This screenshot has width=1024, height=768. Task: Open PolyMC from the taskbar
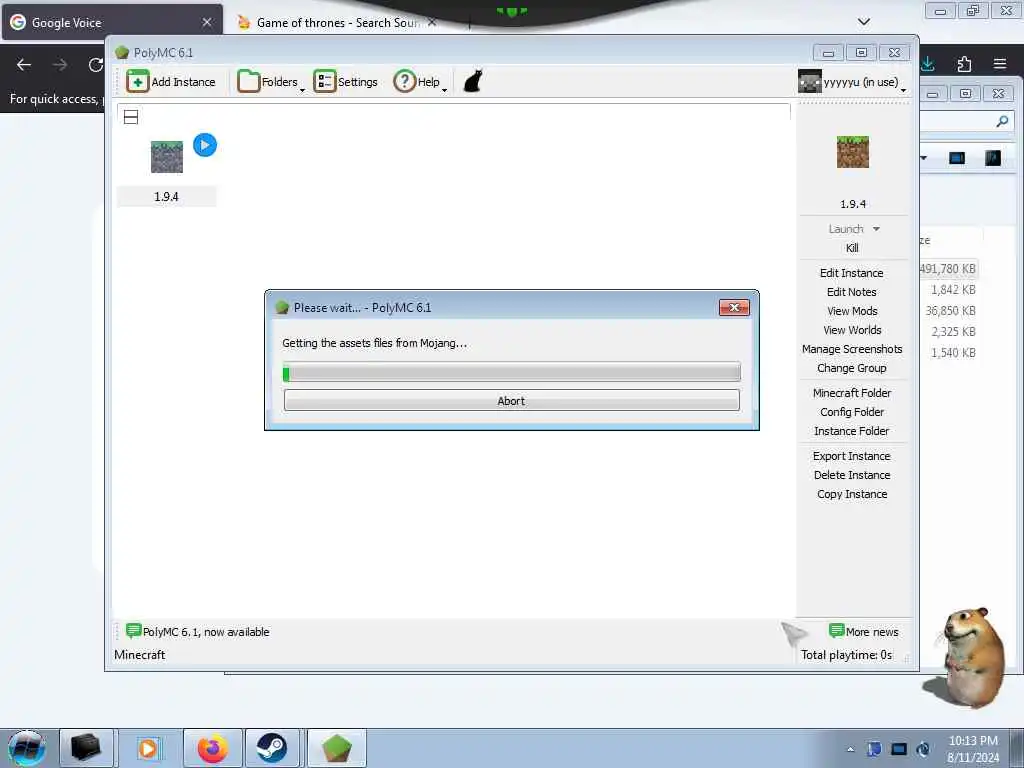click(336, 748)
